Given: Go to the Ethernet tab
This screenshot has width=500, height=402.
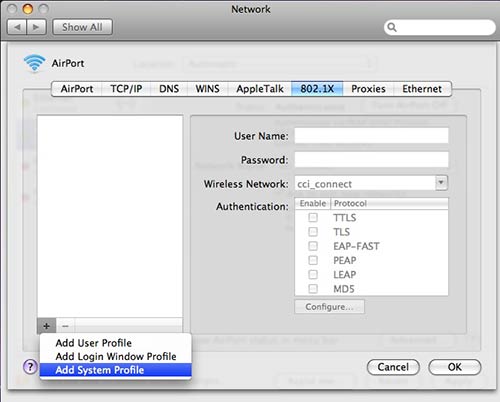Looking at the screenshot, I should [x=422, y=89].
